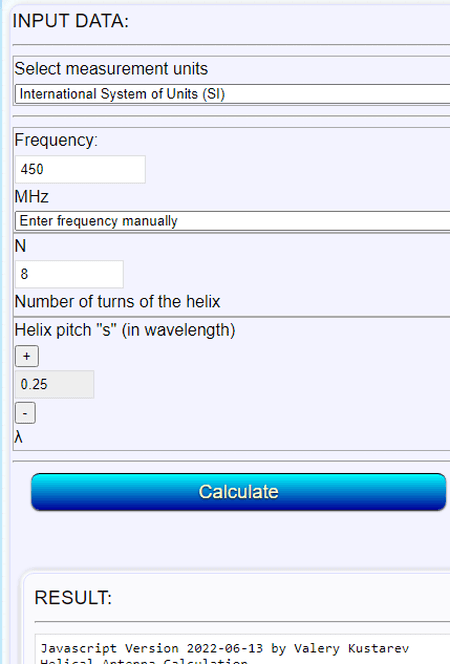Focus the N turns input field
Image resolution: width=450 pixels, height=664 pixels.
[69, 274]
